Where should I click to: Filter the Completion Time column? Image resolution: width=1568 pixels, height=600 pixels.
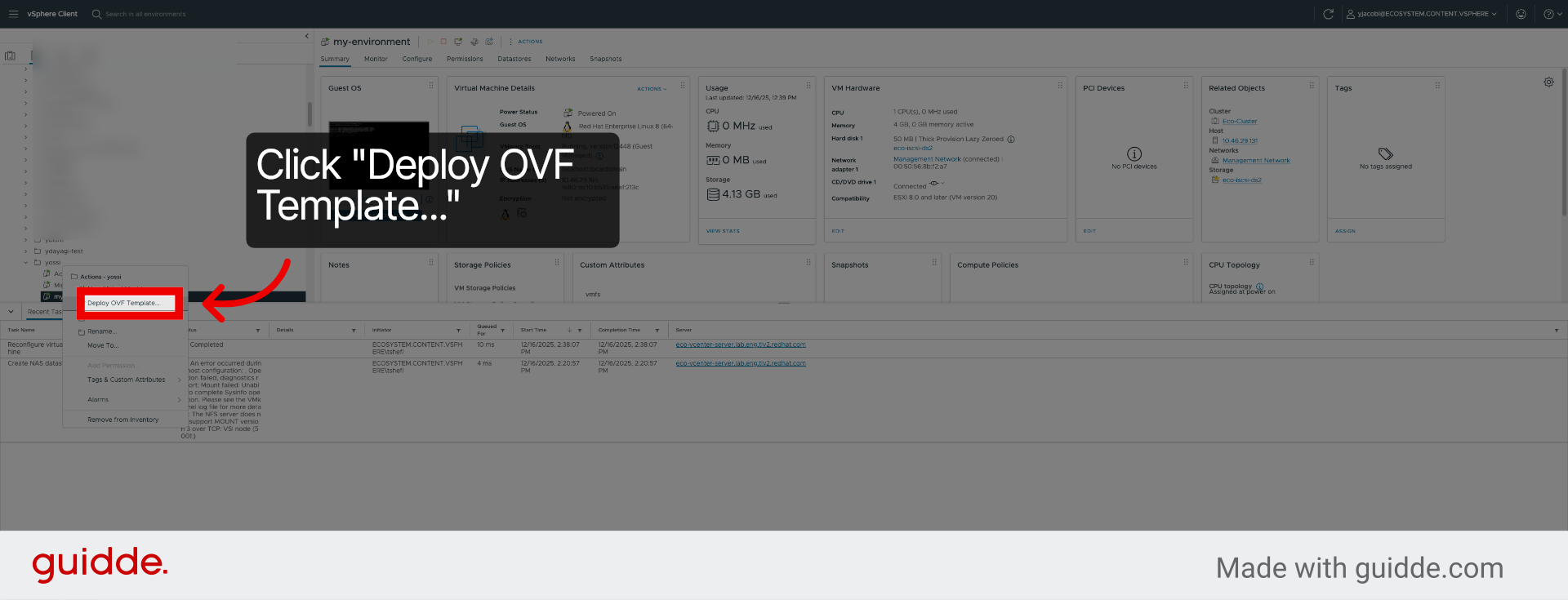(x=657, y=331)
